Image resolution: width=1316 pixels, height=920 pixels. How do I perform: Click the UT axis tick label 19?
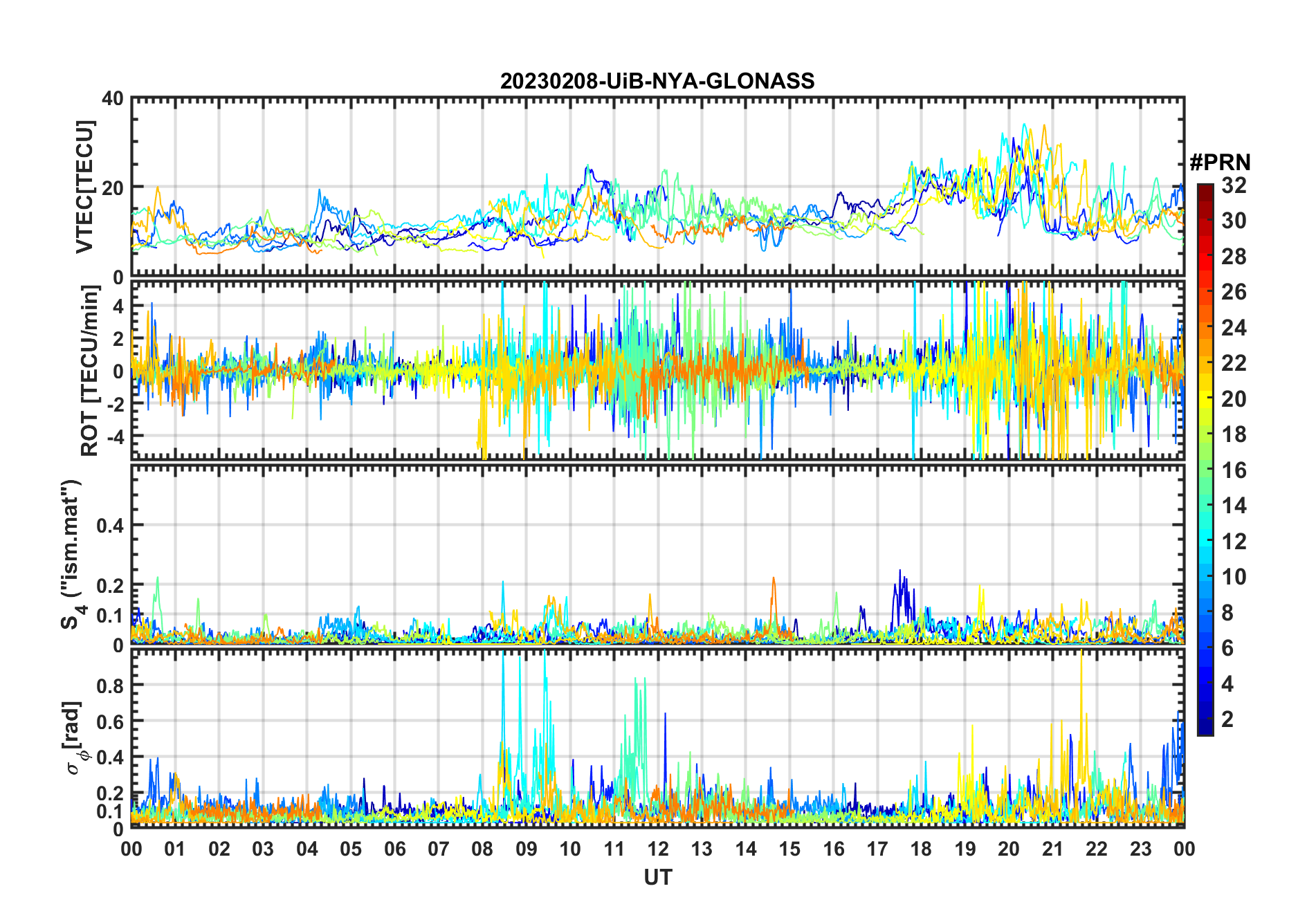965,849
